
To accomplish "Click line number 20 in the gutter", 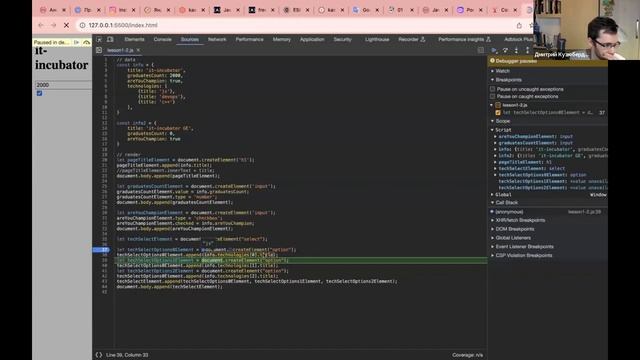I will [x=105, y=160].
